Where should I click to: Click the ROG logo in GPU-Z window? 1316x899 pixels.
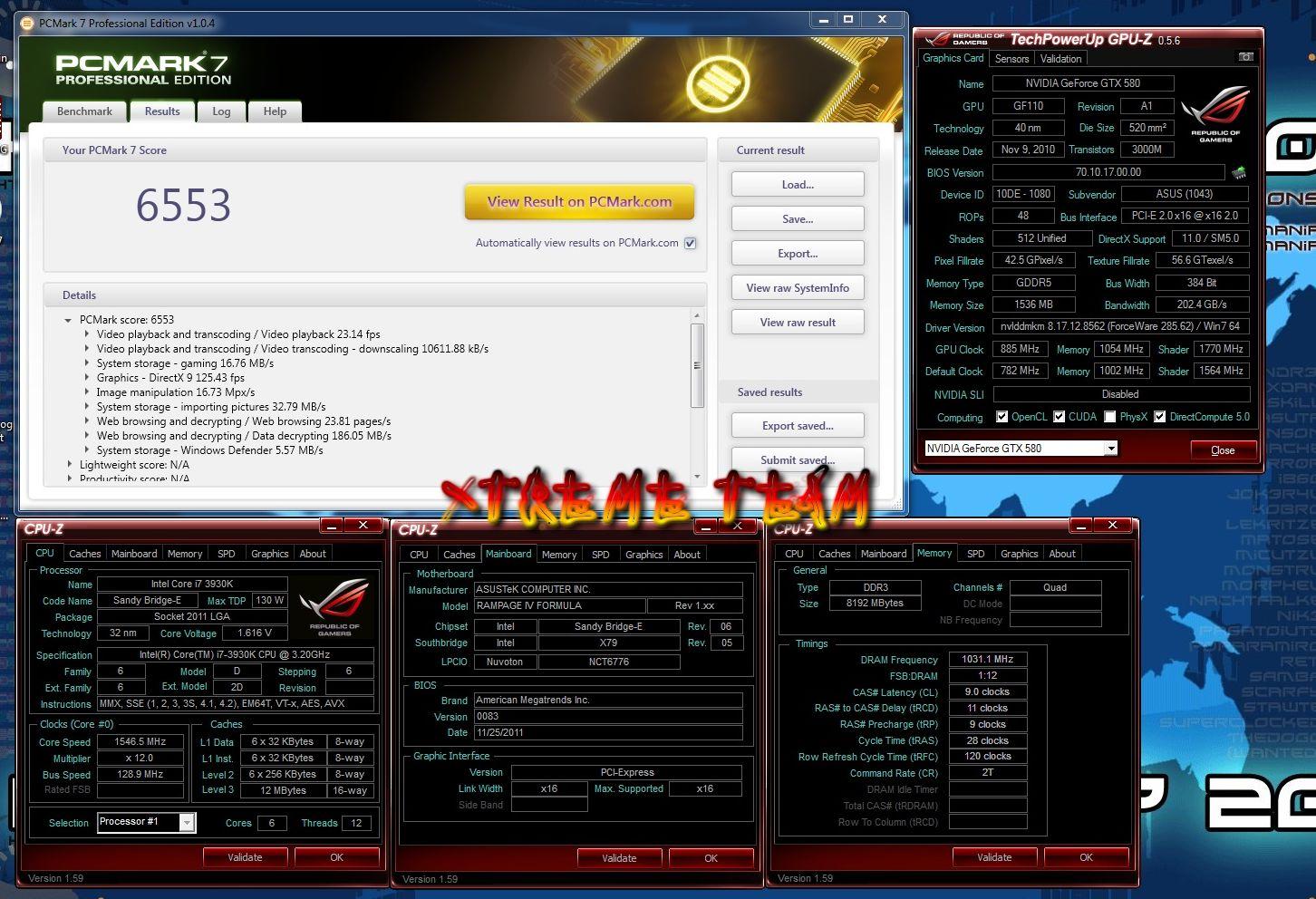[1216, 114]
